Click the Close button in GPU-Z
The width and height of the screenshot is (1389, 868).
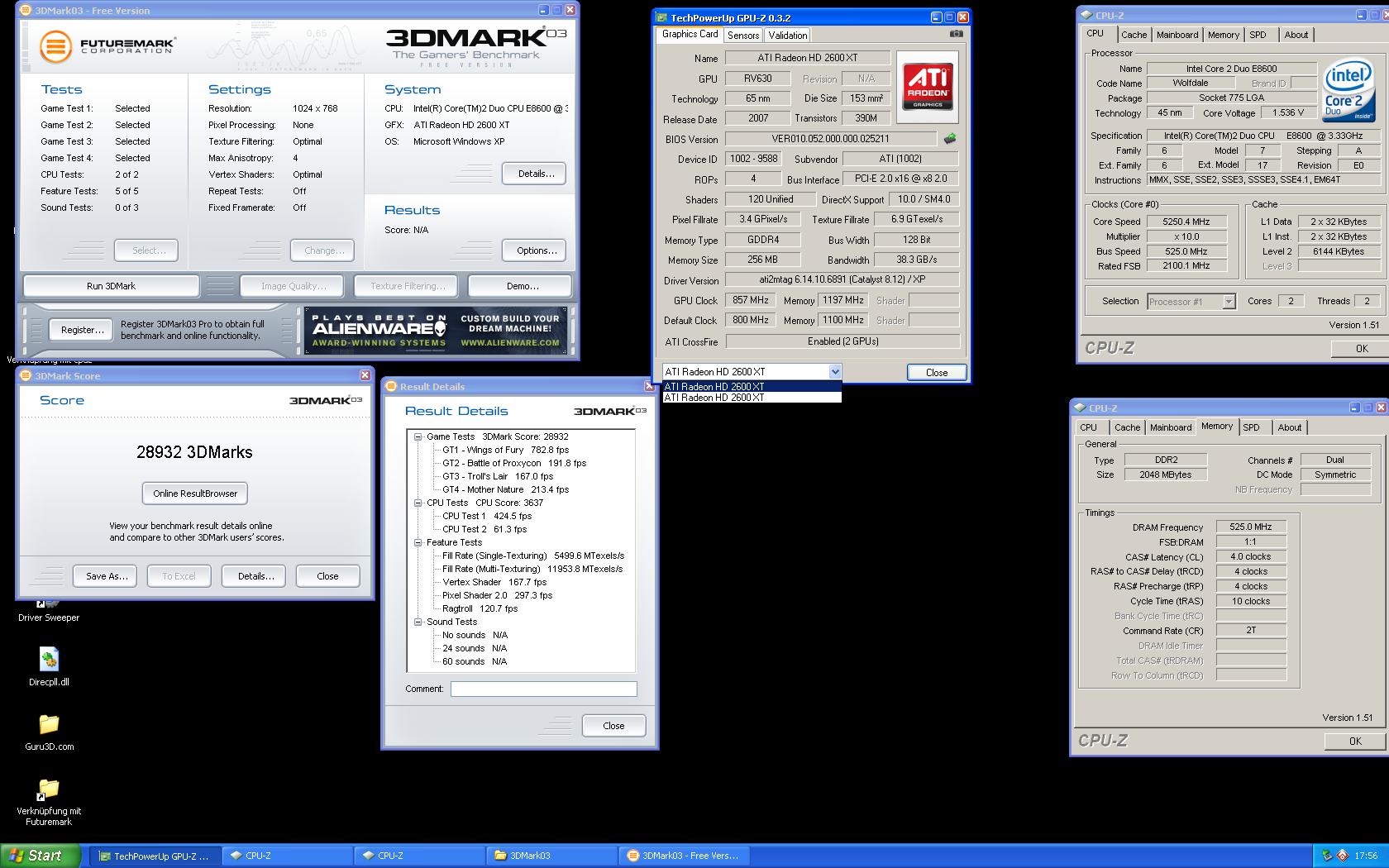(x=937, y=372)
